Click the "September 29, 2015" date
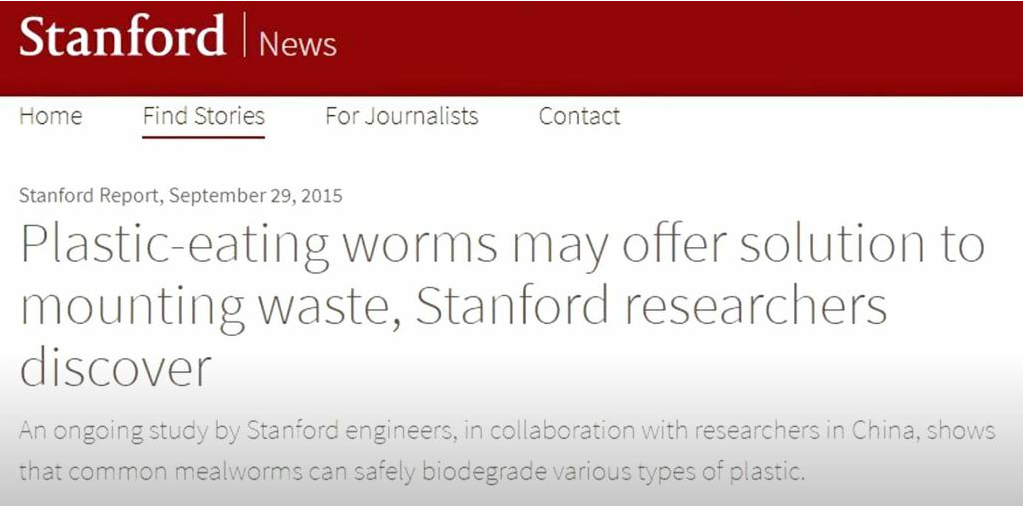The image size is (1024, 507). (x=255, y=195)
